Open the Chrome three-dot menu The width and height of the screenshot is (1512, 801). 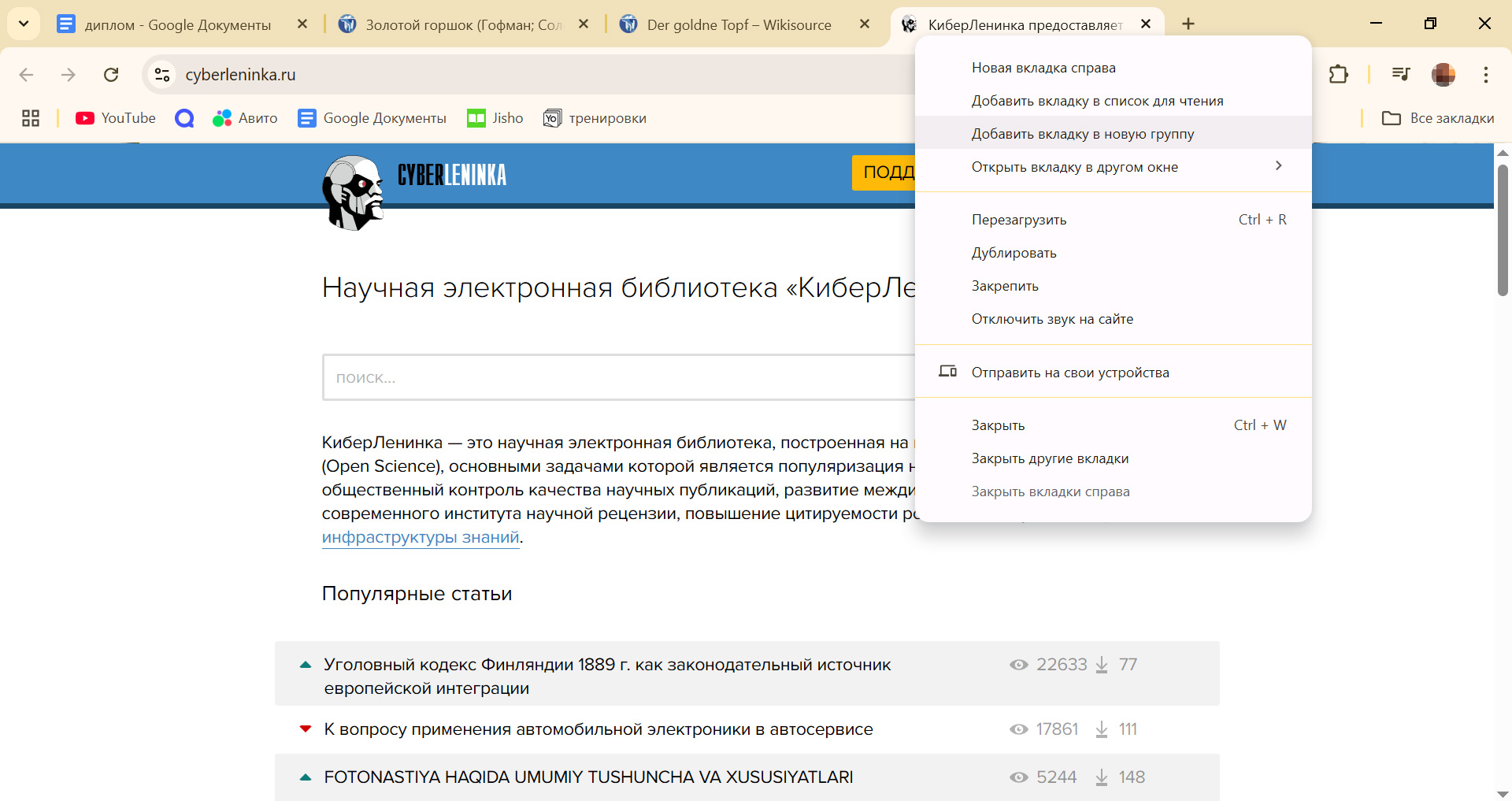pyautogui.click(x=1486, y=75)
